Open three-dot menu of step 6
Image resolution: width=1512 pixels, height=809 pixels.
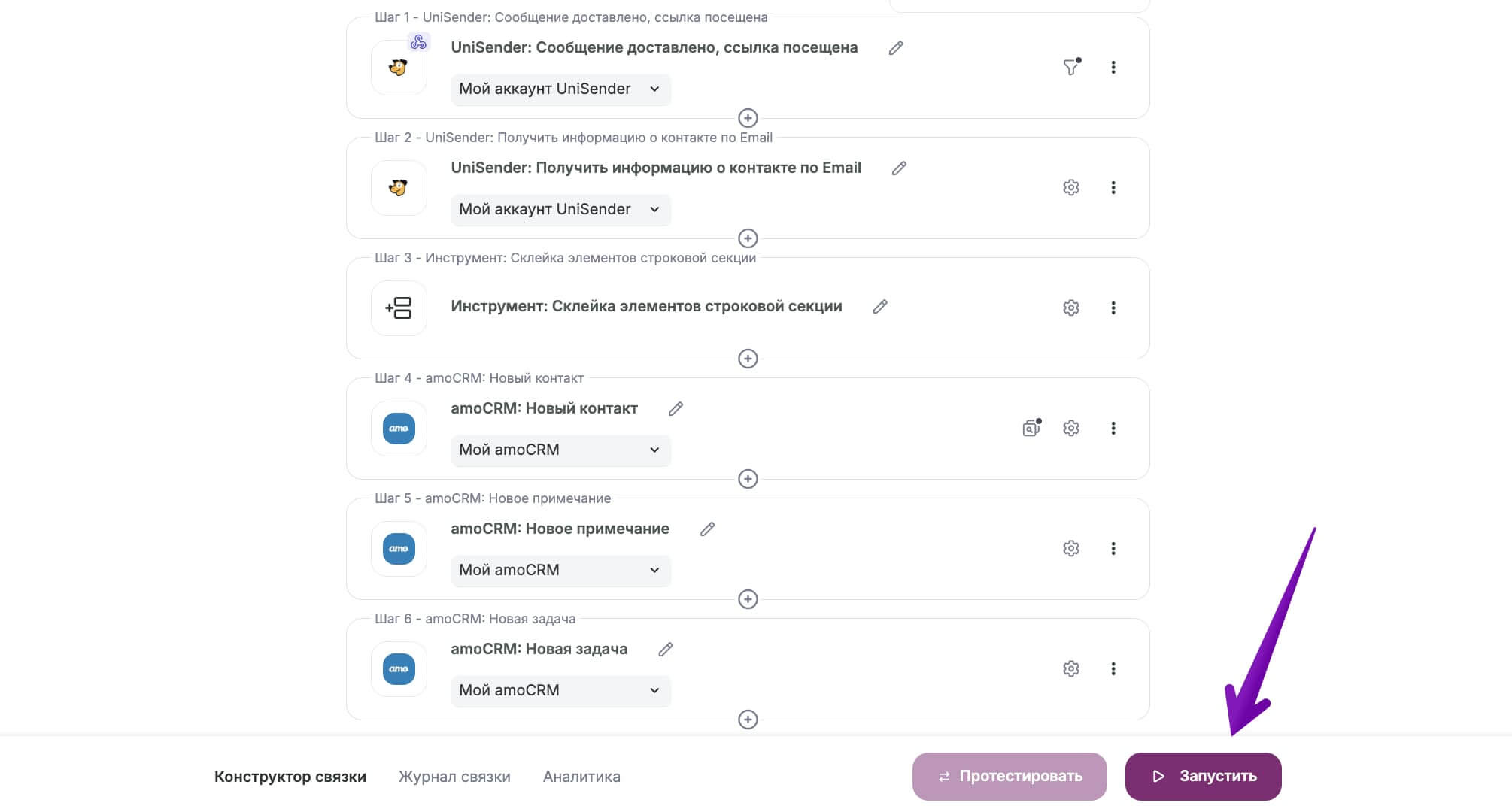1113,668
